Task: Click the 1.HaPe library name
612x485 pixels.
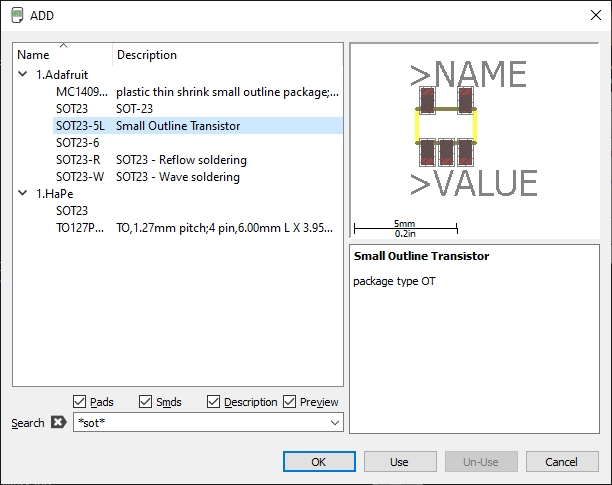Action: (x=55, y=194)
